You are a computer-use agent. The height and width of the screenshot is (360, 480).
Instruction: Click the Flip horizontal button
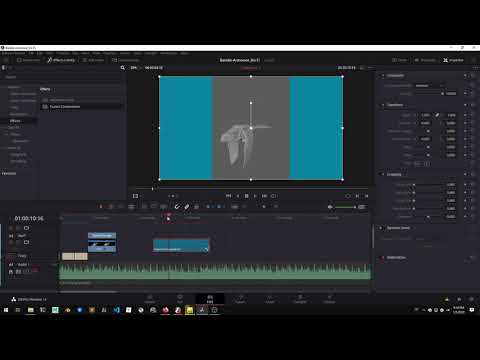pos(417,164)
